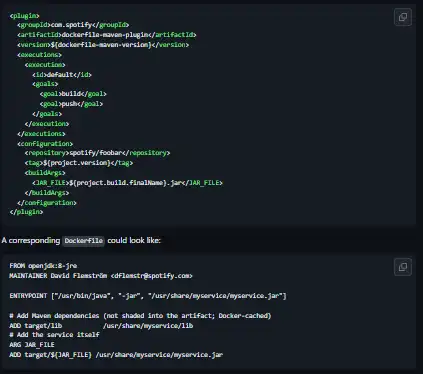
Task: Click the opening configuration tag
Action: [45, 144]
